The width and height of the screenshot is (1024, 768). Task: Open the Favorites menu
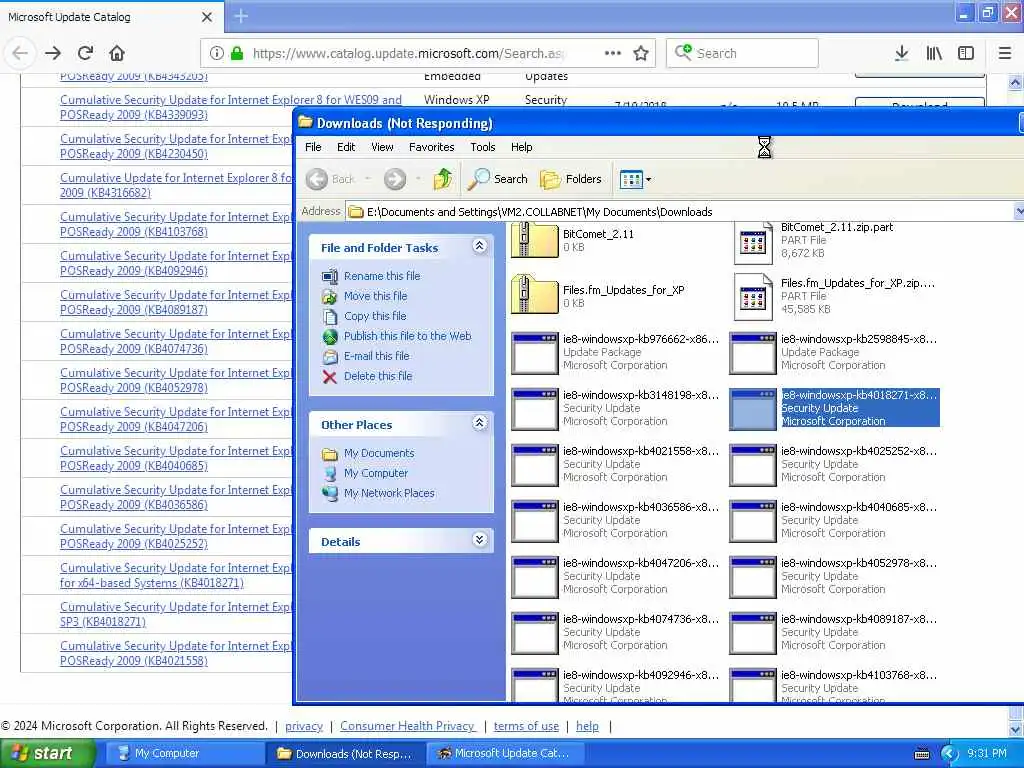point(432,147)
